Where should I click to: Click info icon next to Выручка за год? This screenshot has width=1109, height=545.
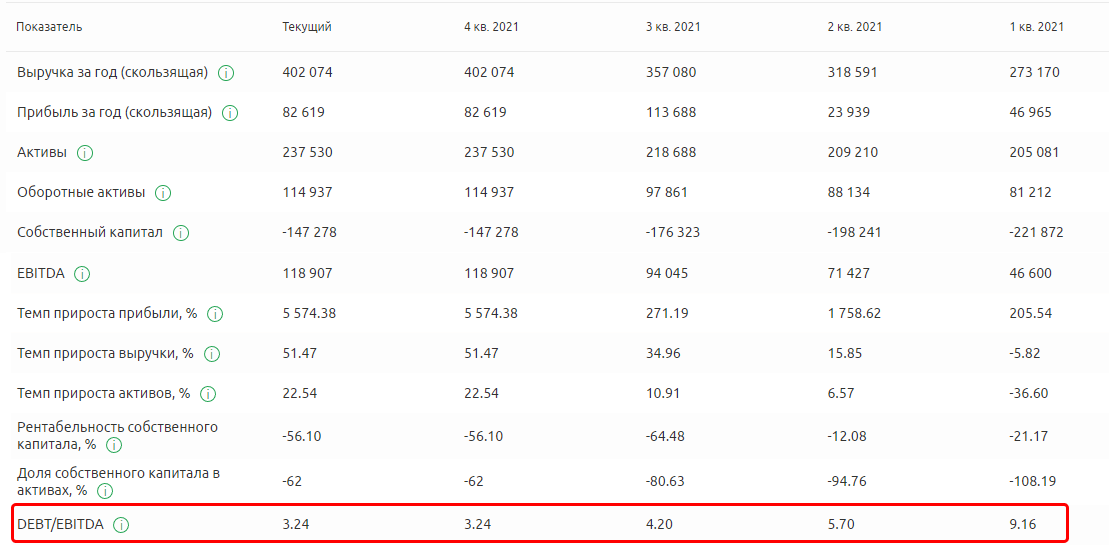[226, 73]
